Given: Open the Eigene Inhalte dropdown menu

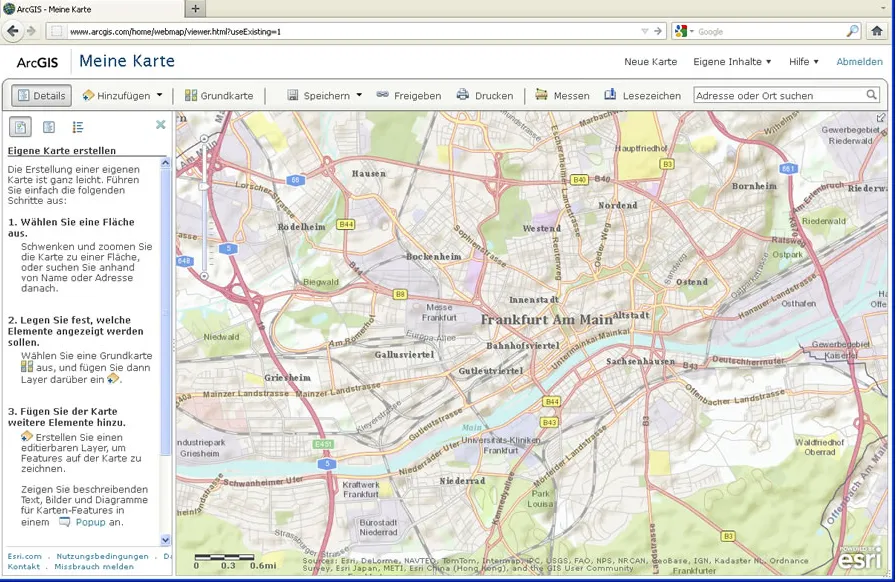Looking at the screenshot, I should pyautogui.click(x=732, y=62).
